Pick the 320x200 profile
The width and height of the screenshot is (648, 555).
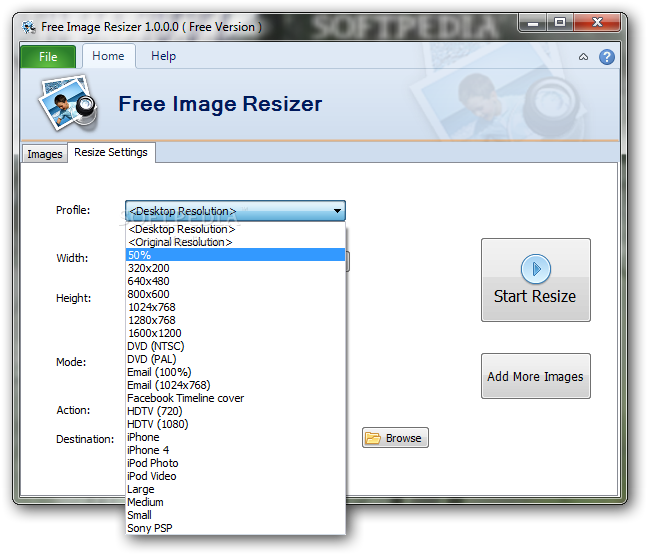(x=235, y=268)
